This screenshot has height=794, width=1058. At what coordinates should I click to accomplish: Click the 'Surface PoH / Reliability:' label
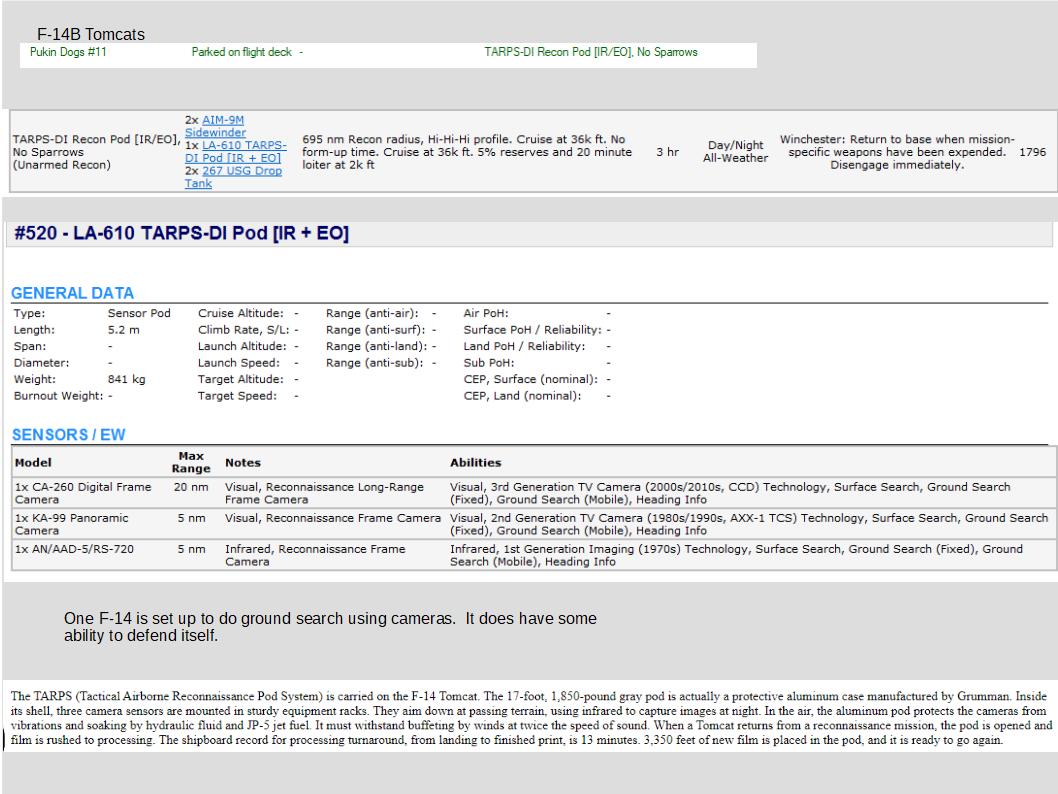[532, 330]
